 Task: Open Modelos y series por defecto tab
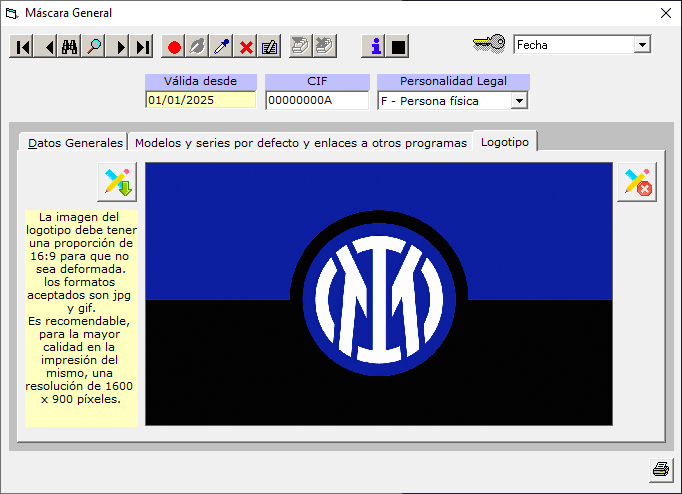[300, 143]
